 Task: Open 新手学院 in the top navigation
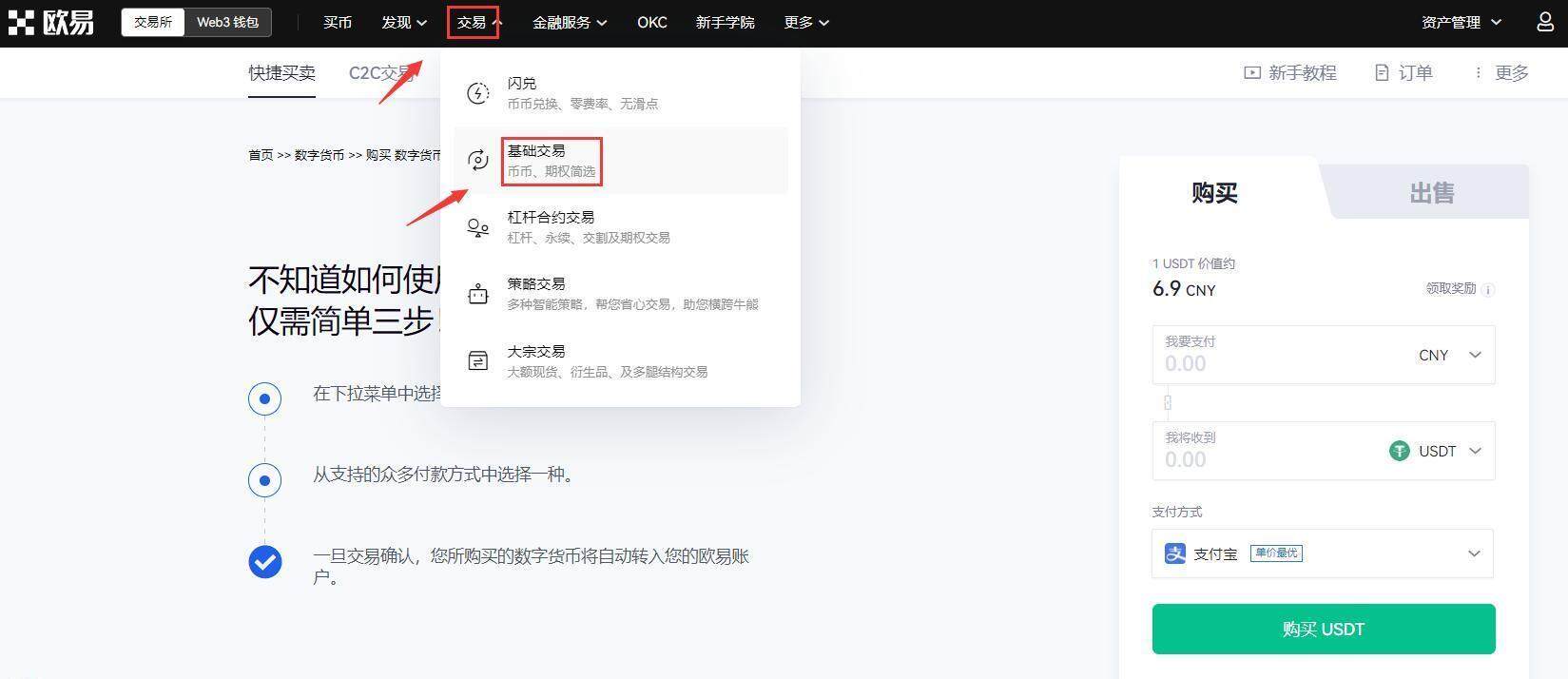(725, 22)
